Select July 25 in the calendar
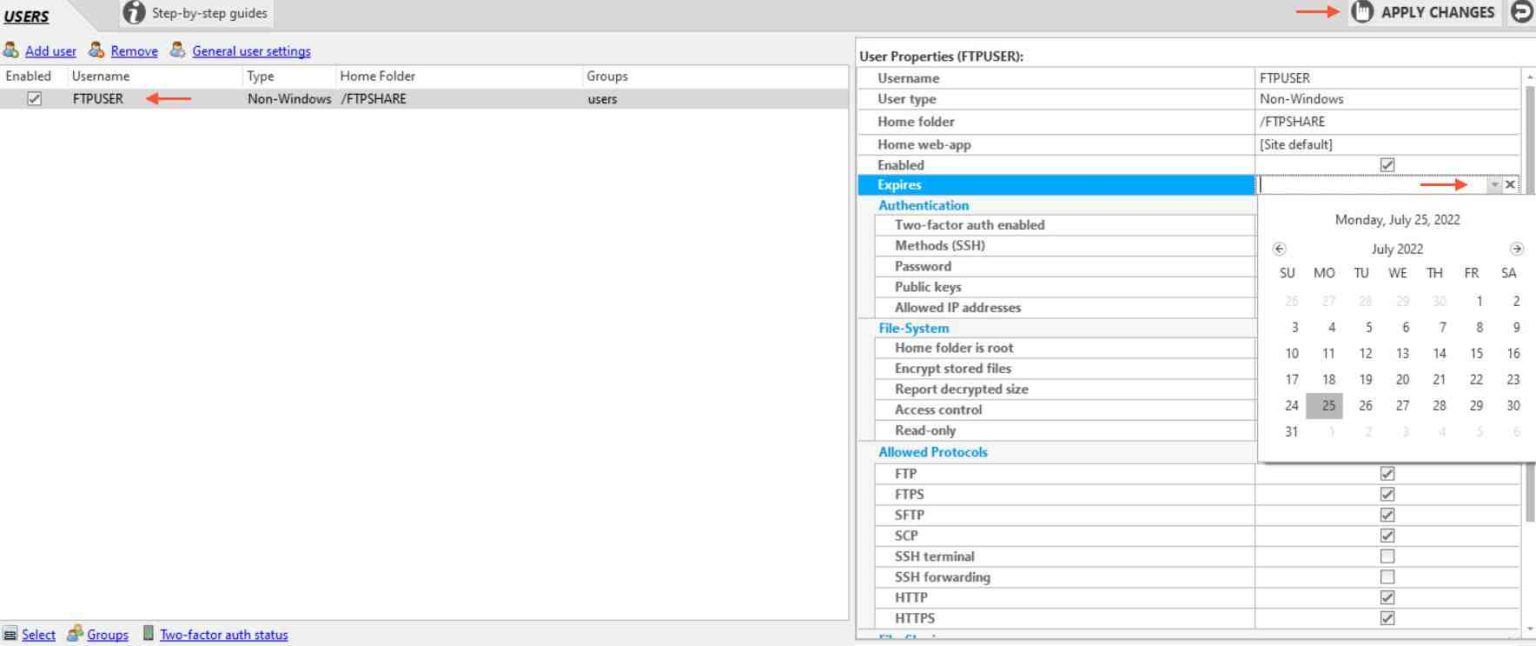Image resolution: width=1536 pixels, height=646 pixels. pyautogui.click(x=1326, y=405)
